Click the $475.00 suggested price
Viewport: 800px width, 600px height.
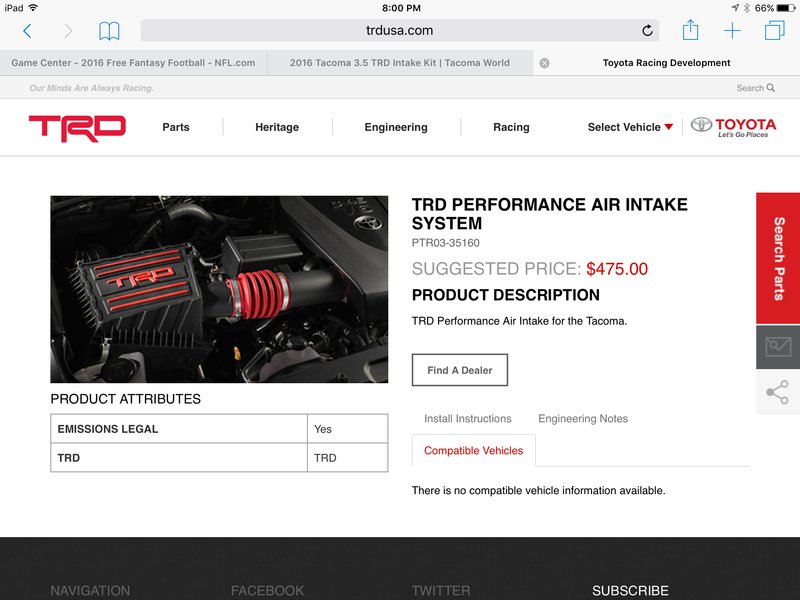(617, 269)
